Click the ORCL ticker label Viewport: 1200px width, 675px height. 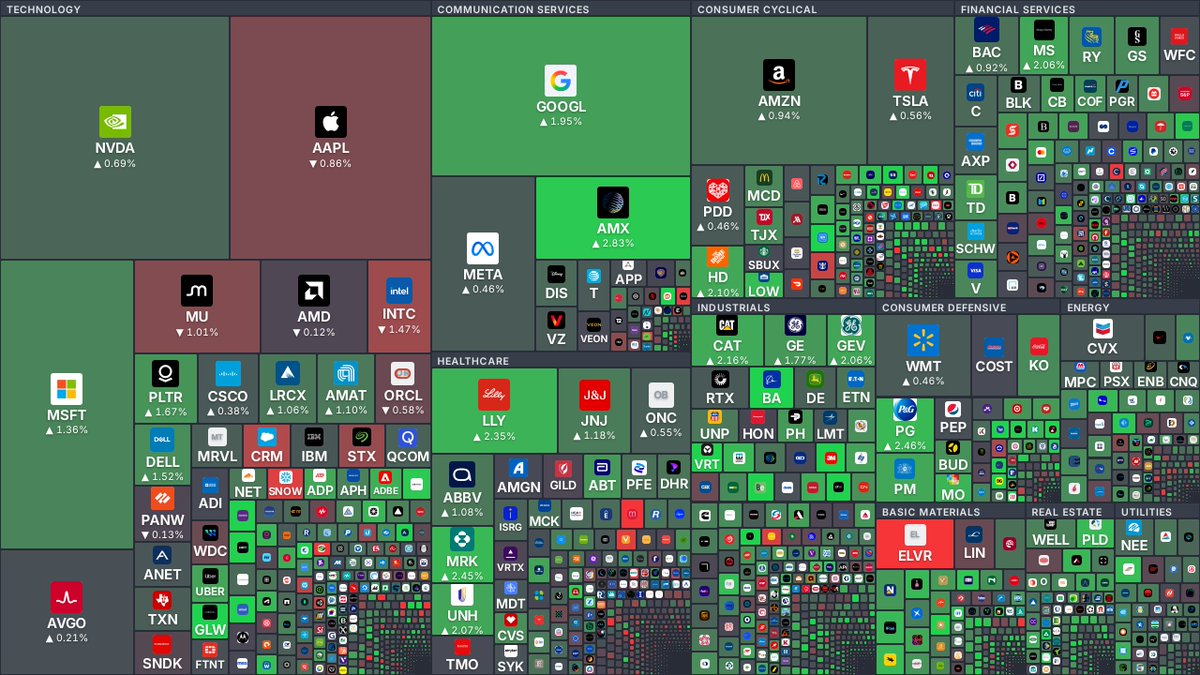tap(402, 395)
